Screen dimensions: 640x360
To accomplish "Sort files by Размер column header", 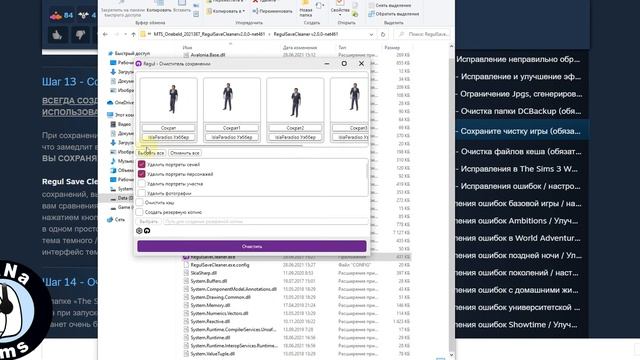I will point(392,48).
